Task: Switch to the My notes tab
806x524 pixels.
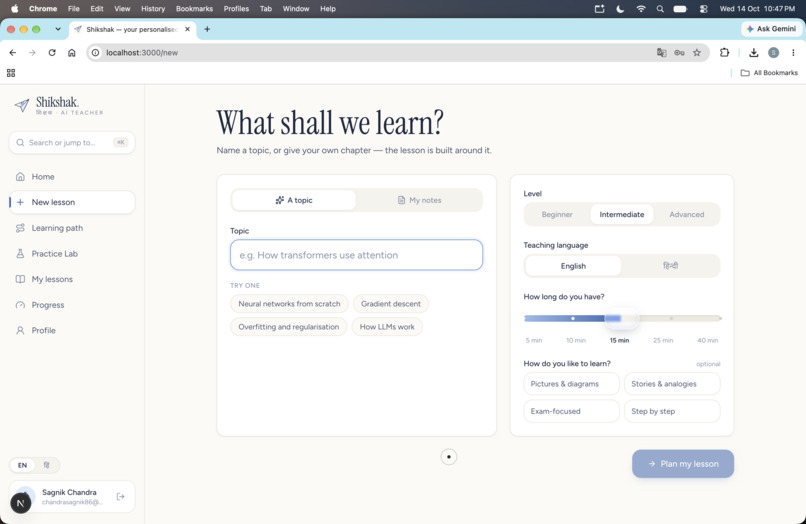Action: pos(419,200)
